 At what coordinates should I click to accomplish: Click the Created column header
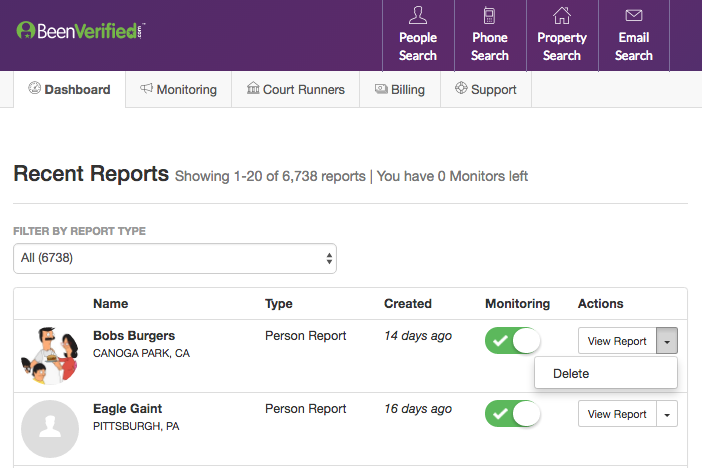[x=408, y=304]
